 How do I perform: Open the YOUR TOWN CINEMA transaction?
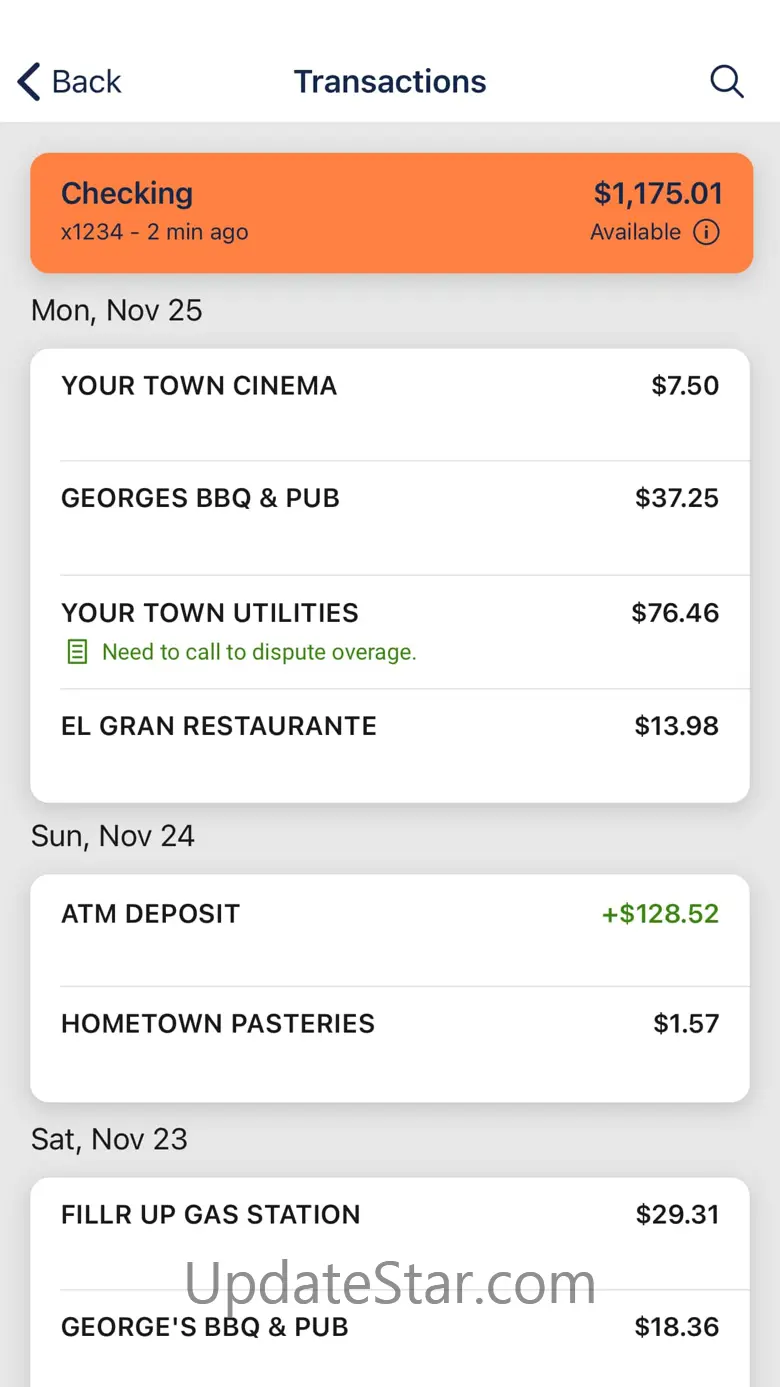pos(390,405)
